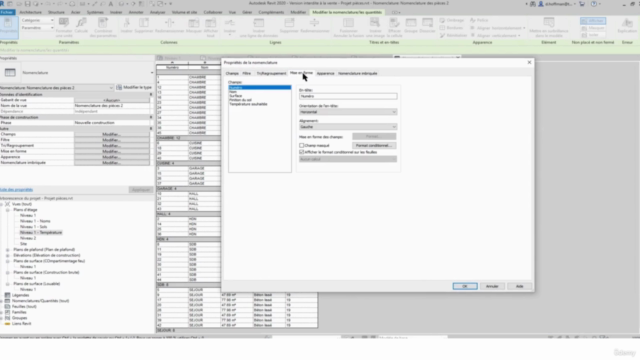Click Supprimer column icon in Colonnes
This screenshot has height=360, width=640.
(144, 27)
